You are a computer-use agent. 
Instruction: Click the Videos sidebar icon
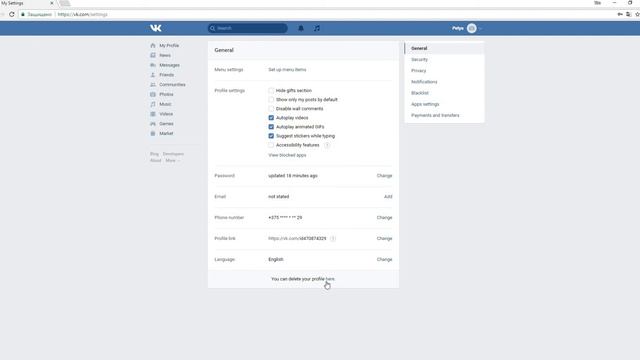click(153, 114)
